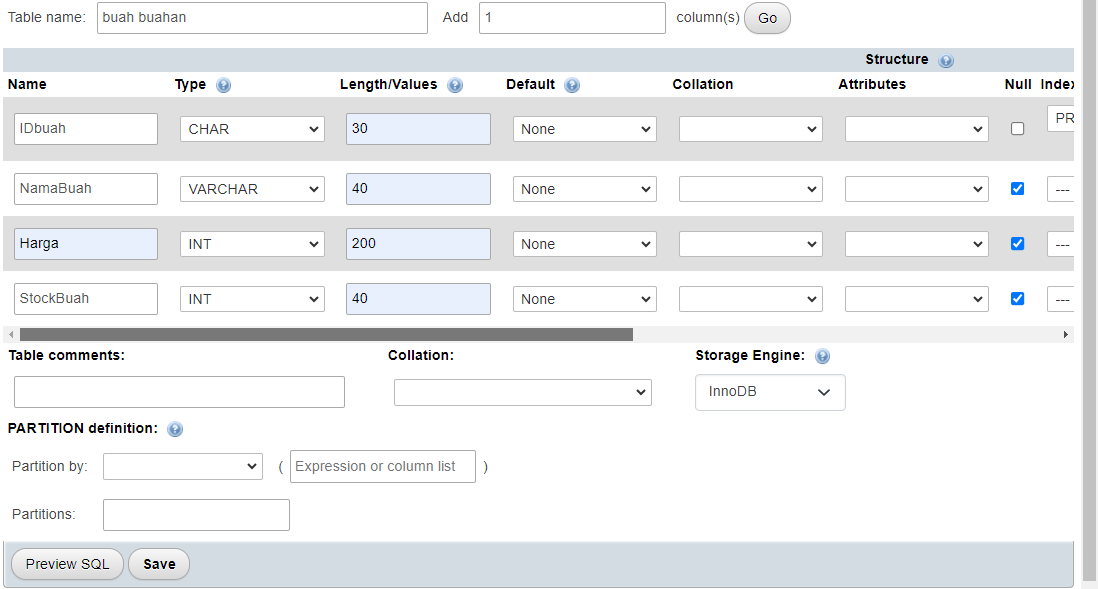
Task: Click the horizontal scrollbar left arrow
Action: [11, 334]
